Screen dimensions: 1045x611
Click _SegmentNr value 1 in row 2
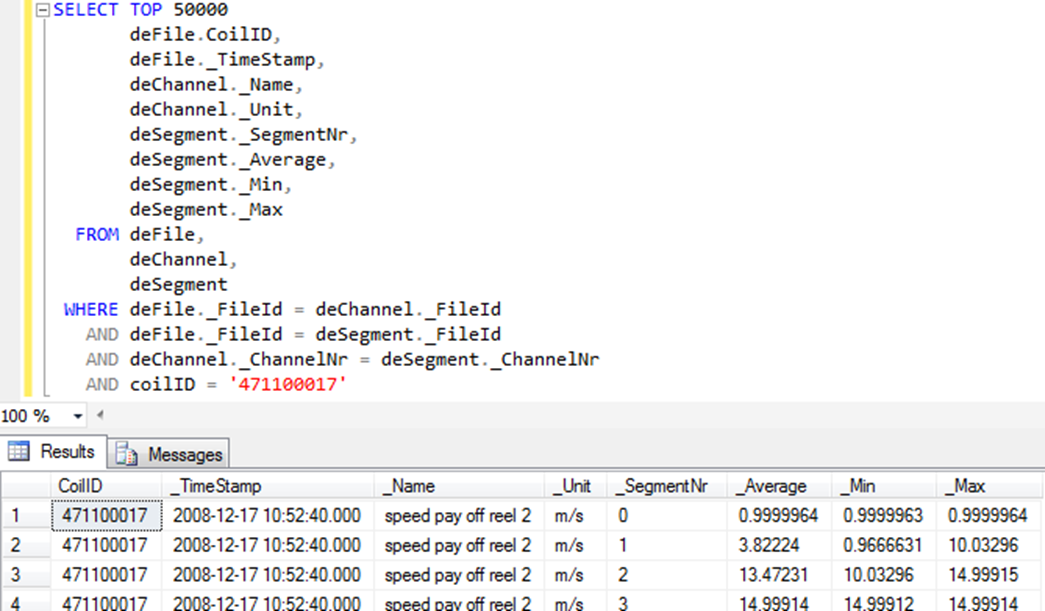[667, 545]
